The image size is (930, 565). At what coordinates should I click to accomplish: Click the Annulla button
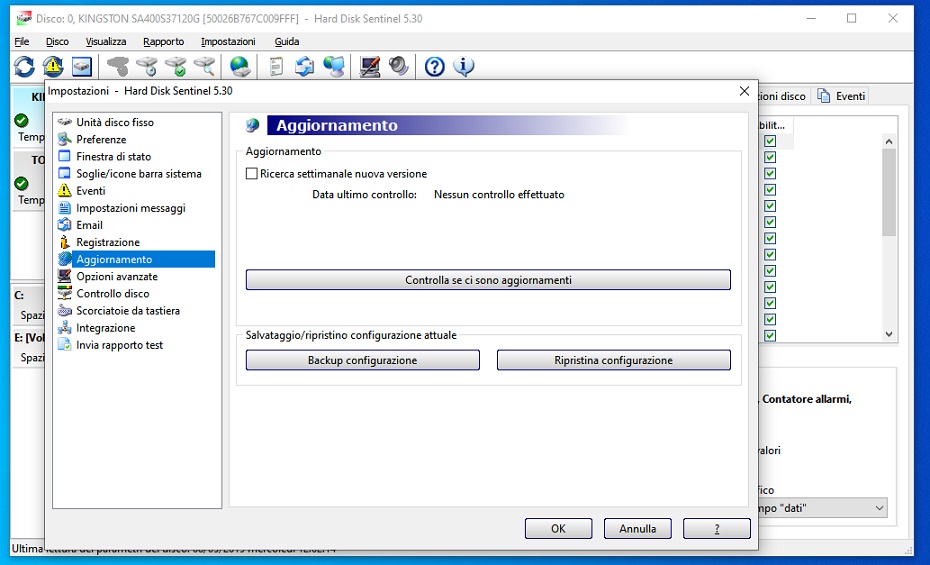[x=638, y=528]
